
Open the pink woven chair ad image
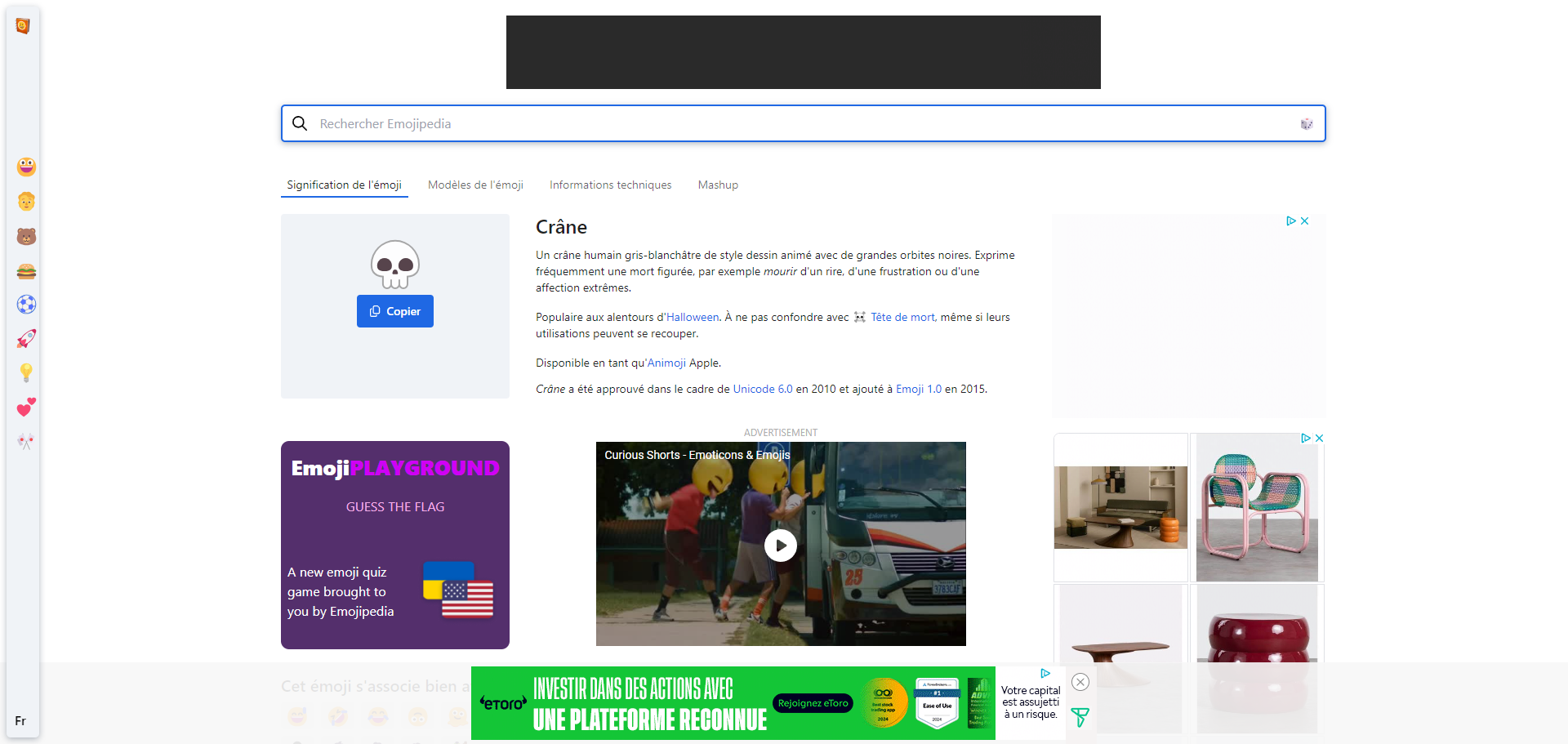tap(1257, 507)
